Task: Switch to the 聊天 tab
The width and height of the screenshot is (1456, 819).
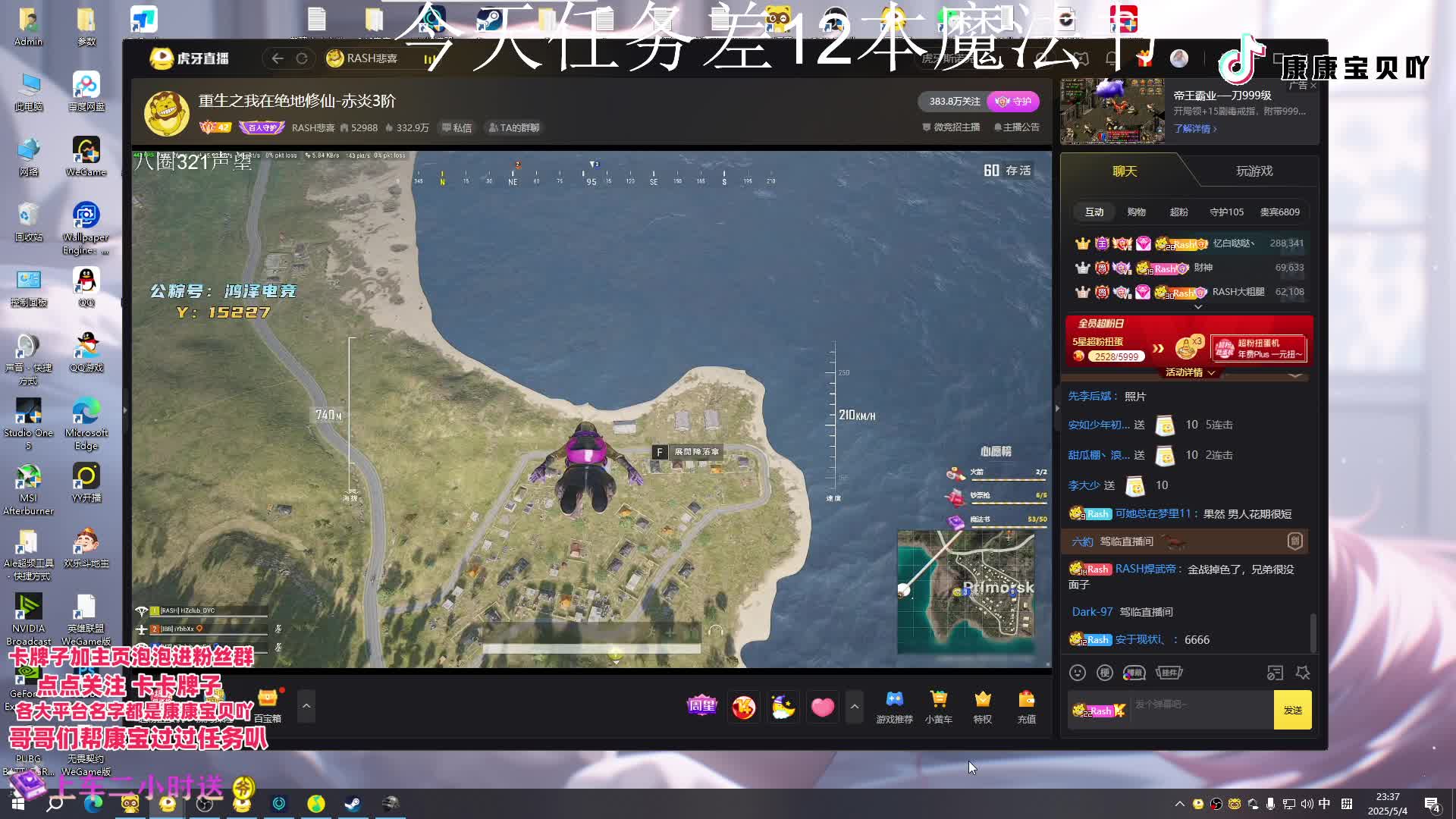Action: 1125,171
